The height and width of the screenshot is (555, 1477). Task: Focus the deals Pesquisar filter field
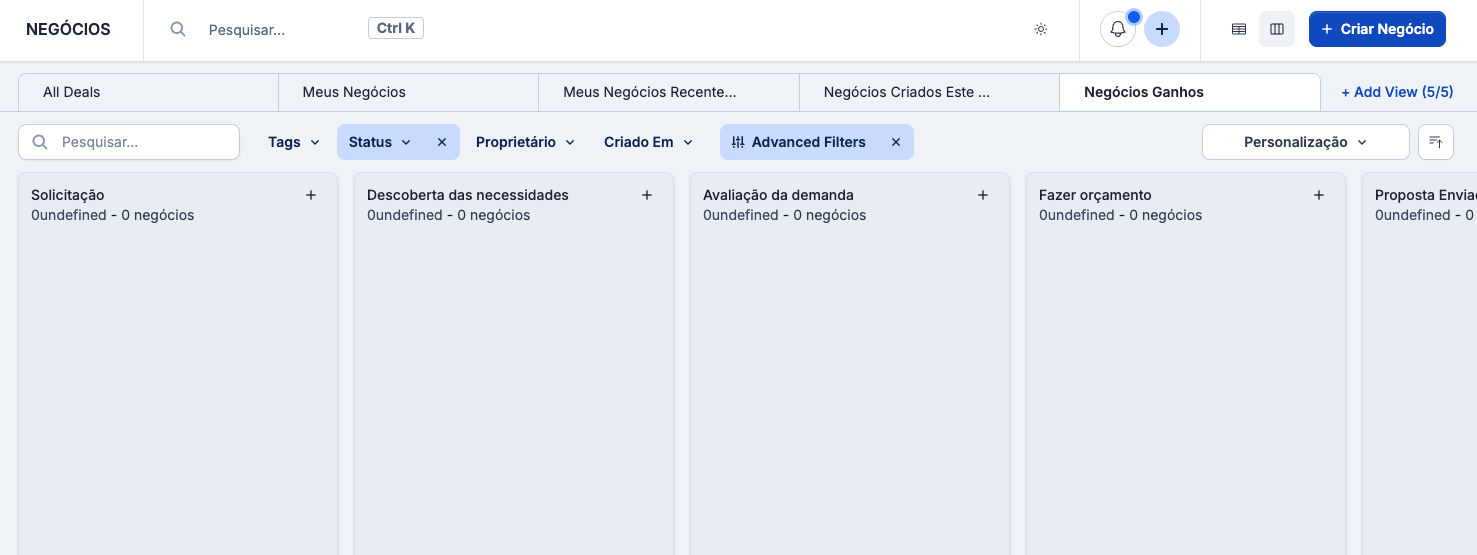coord(129,142)
